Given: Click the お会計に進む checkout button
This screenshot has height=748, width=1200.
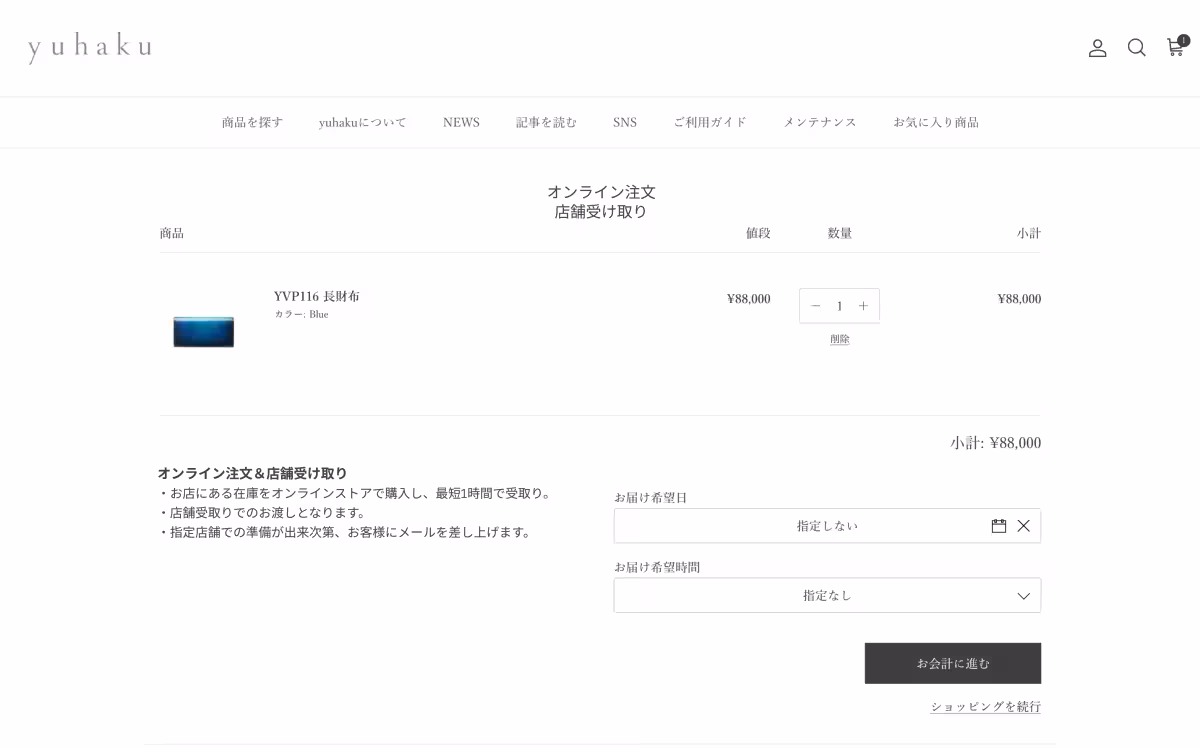Looking at the screenshot, I should (x=952, y=662).
